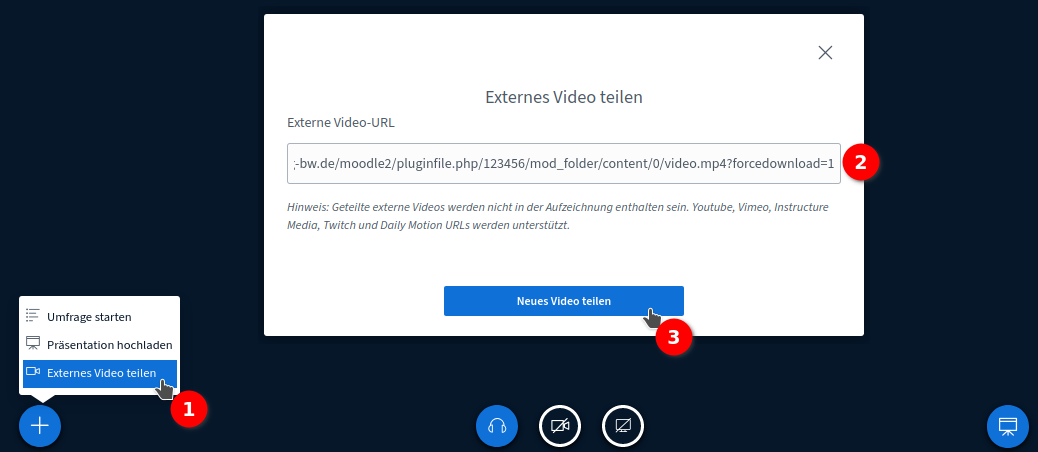Click the presentation screen icon in the menu

point(33,343)
